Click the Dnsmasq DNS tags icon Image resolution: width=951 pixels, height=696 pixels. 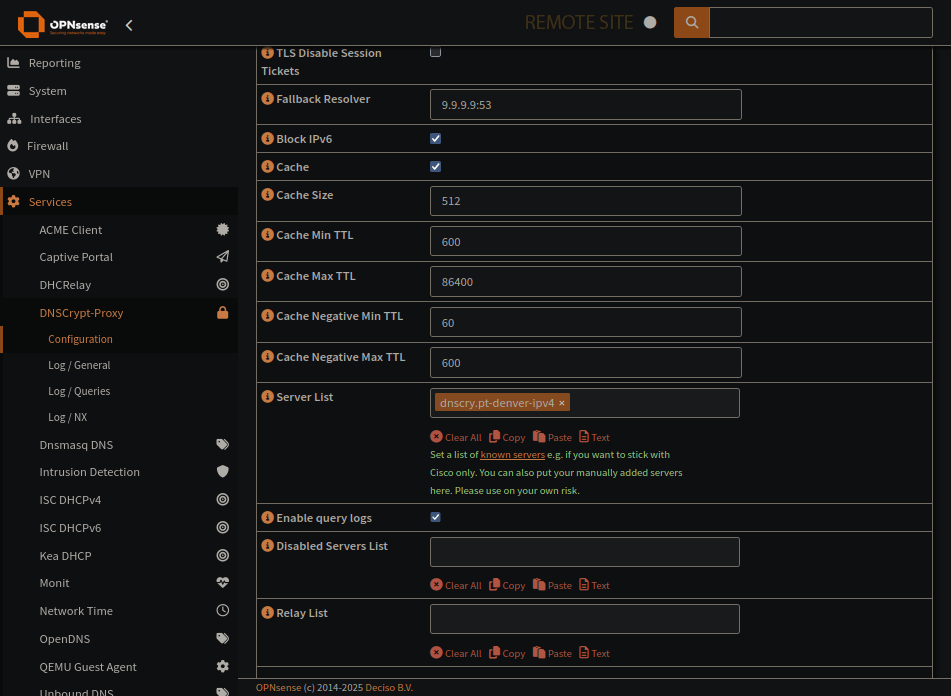223,444
